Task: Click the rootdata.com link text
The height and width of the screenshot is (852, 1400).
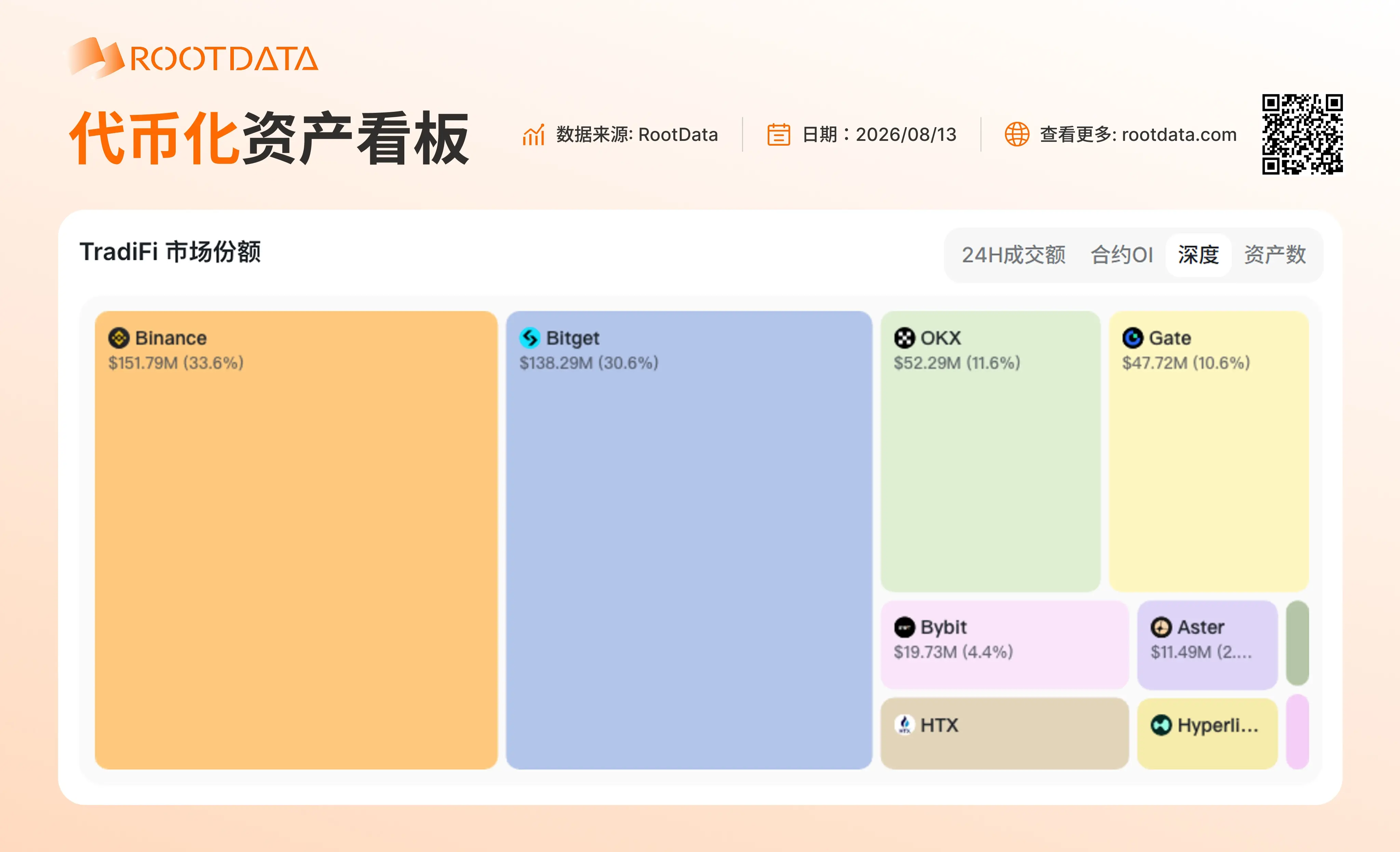Action: coord(1179,135)
